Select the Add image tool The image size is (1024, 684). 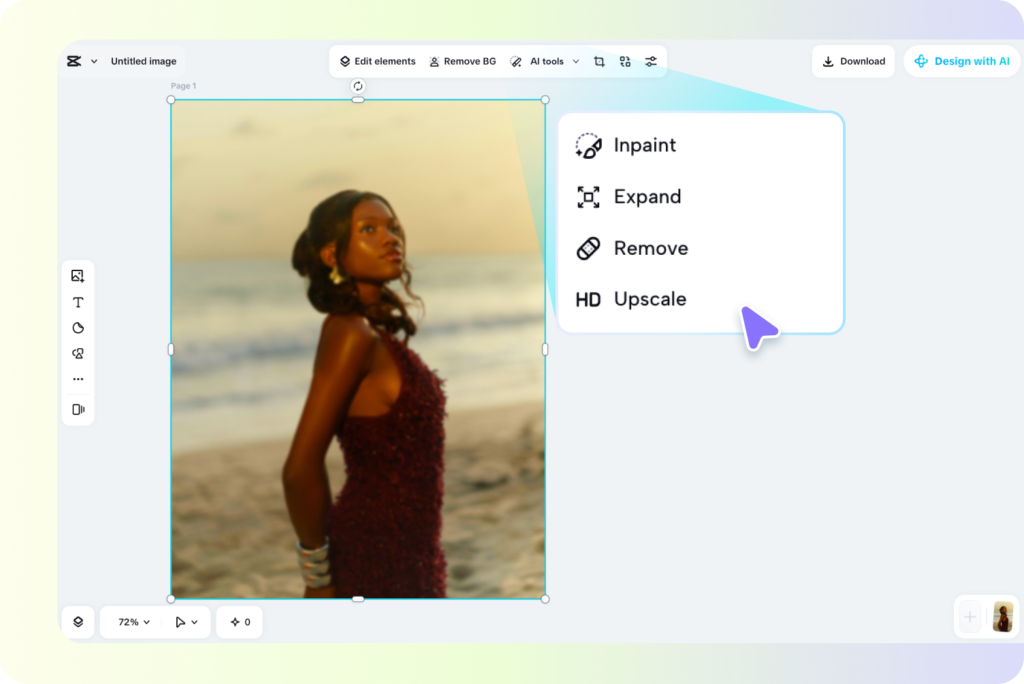coord(78,275)
